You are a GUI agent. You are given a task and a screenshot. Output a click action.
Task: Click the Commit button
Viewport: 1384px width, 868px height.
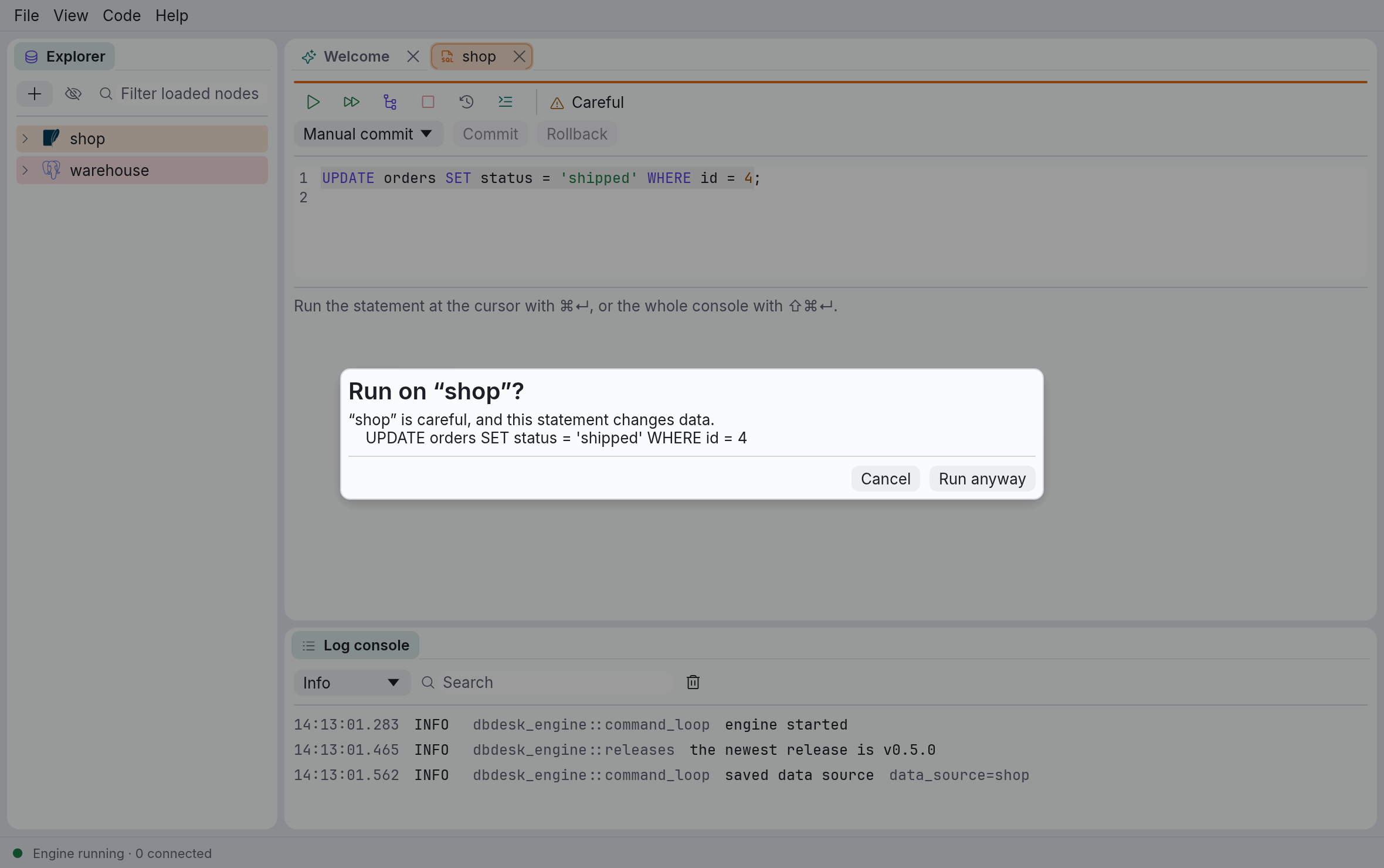click(490, 134)
